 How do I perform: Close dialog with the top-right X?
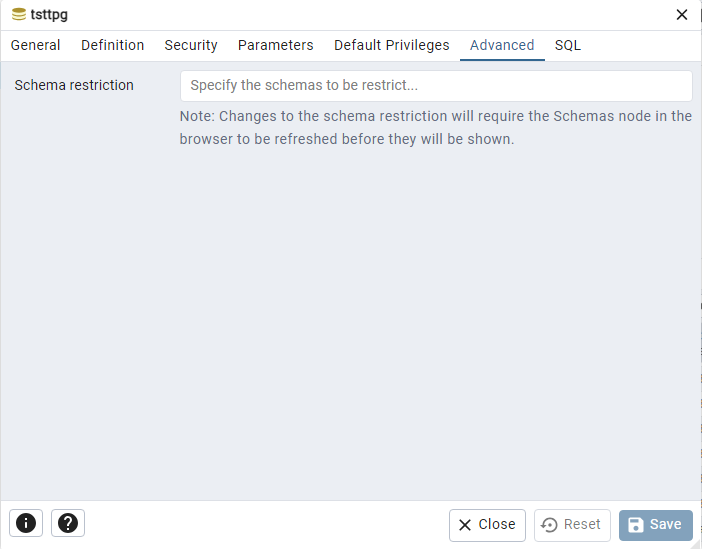[x=682, y=15]
